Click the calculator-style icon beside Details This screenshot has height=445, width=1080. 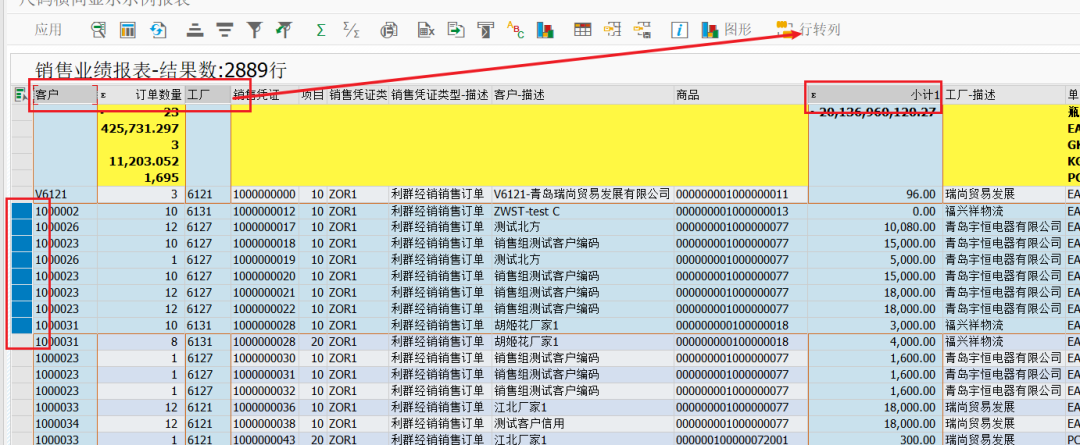(128, 30)
